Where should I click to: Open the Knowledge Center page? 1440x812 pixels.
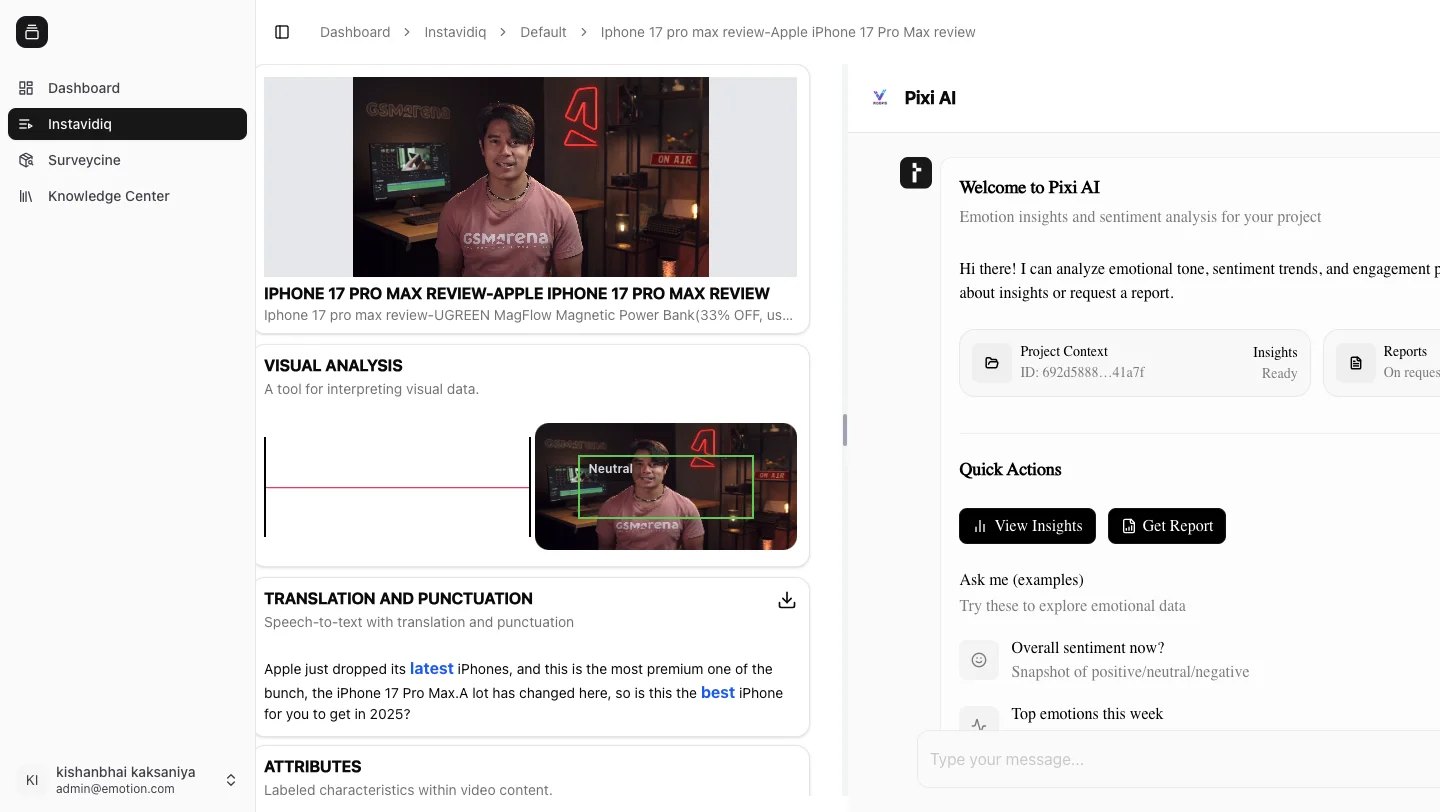point(108,196)
